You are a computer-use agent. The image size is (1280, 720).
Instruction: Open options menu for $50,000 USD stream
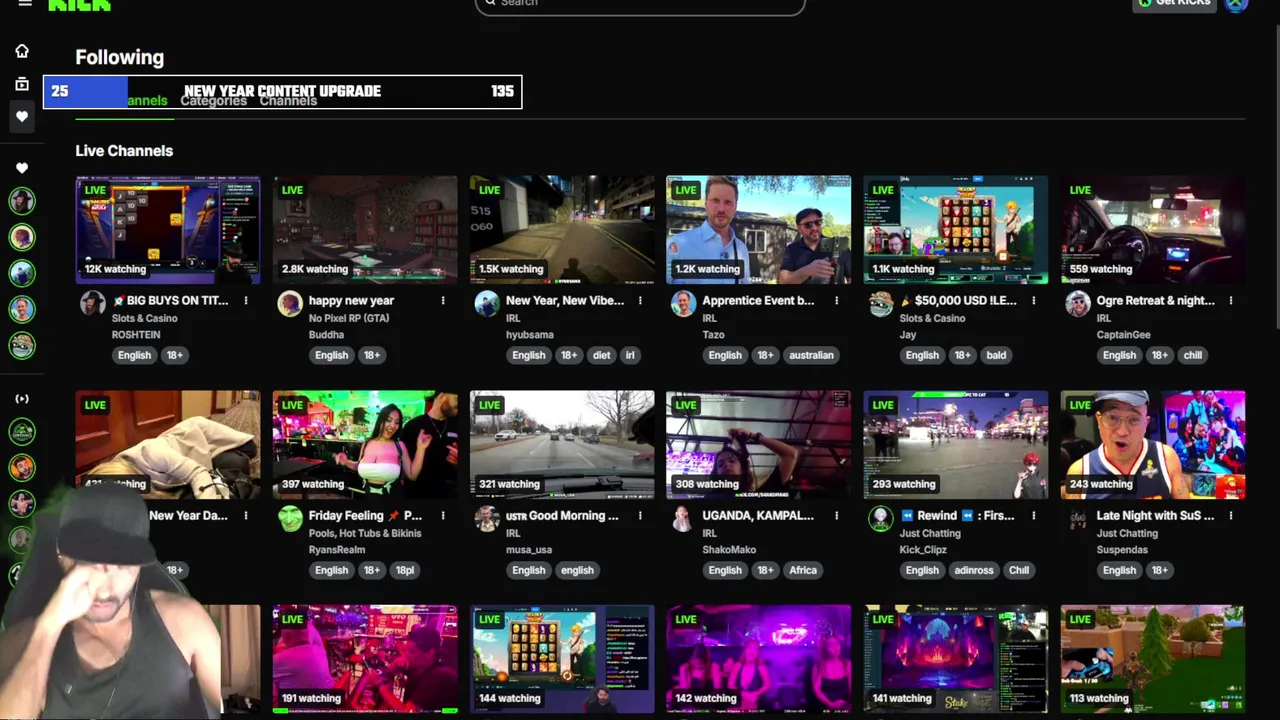[x=1034, y=300]
